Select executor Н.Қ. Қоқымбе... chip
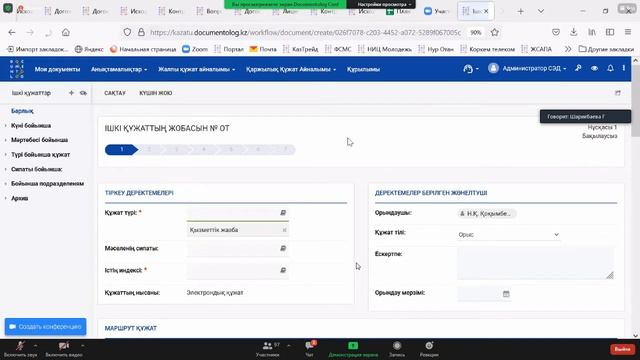This screenshot has width=640, height=360. 486,213
